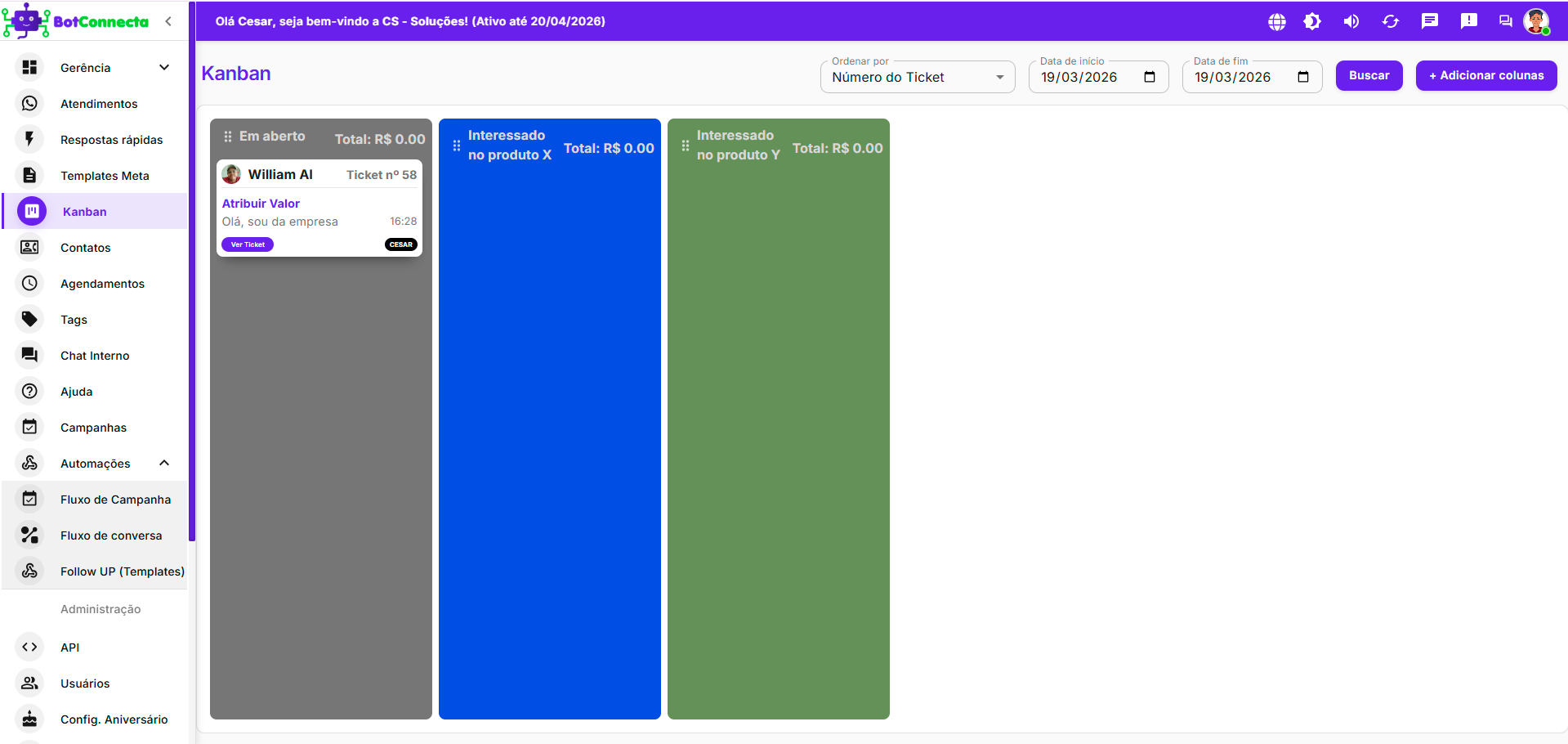Image resolution: width=1568 pixels, height=744 pixels.
Task: Click drag handle of Em aberto column
Action: click(228, 137)
